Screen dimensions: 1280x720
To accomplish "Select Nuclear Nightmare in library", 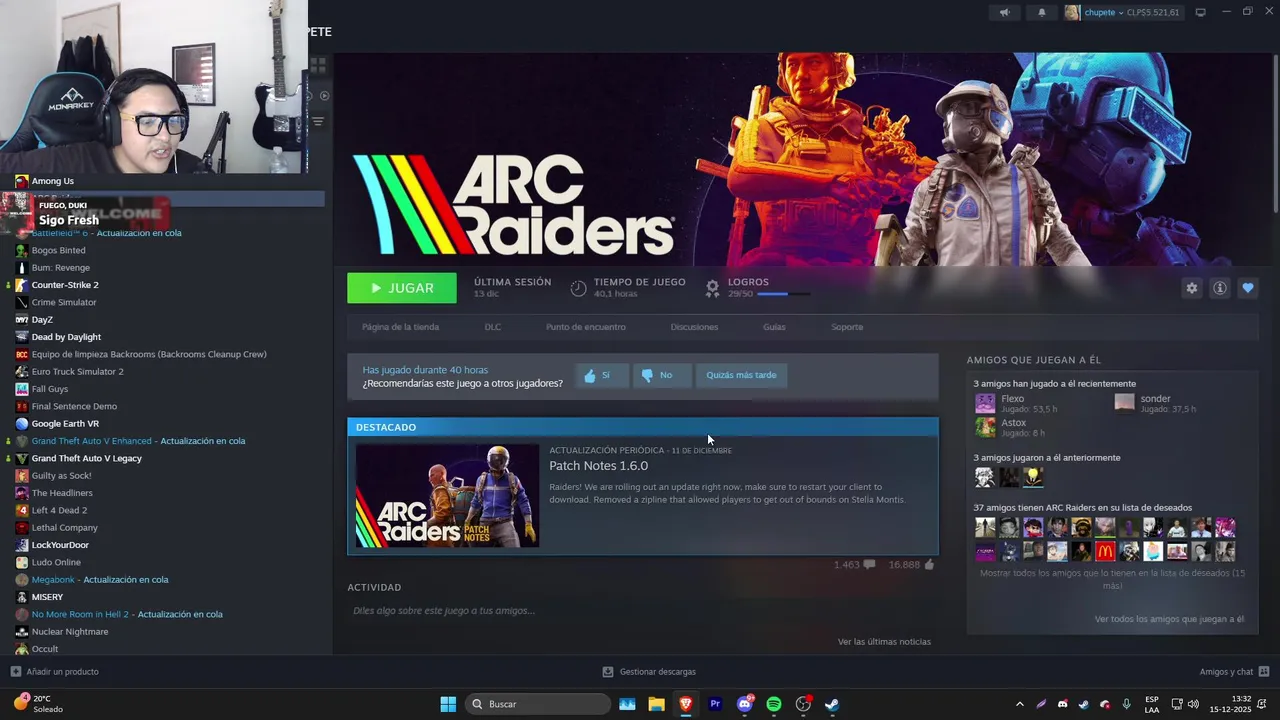I will click(70, 632).
